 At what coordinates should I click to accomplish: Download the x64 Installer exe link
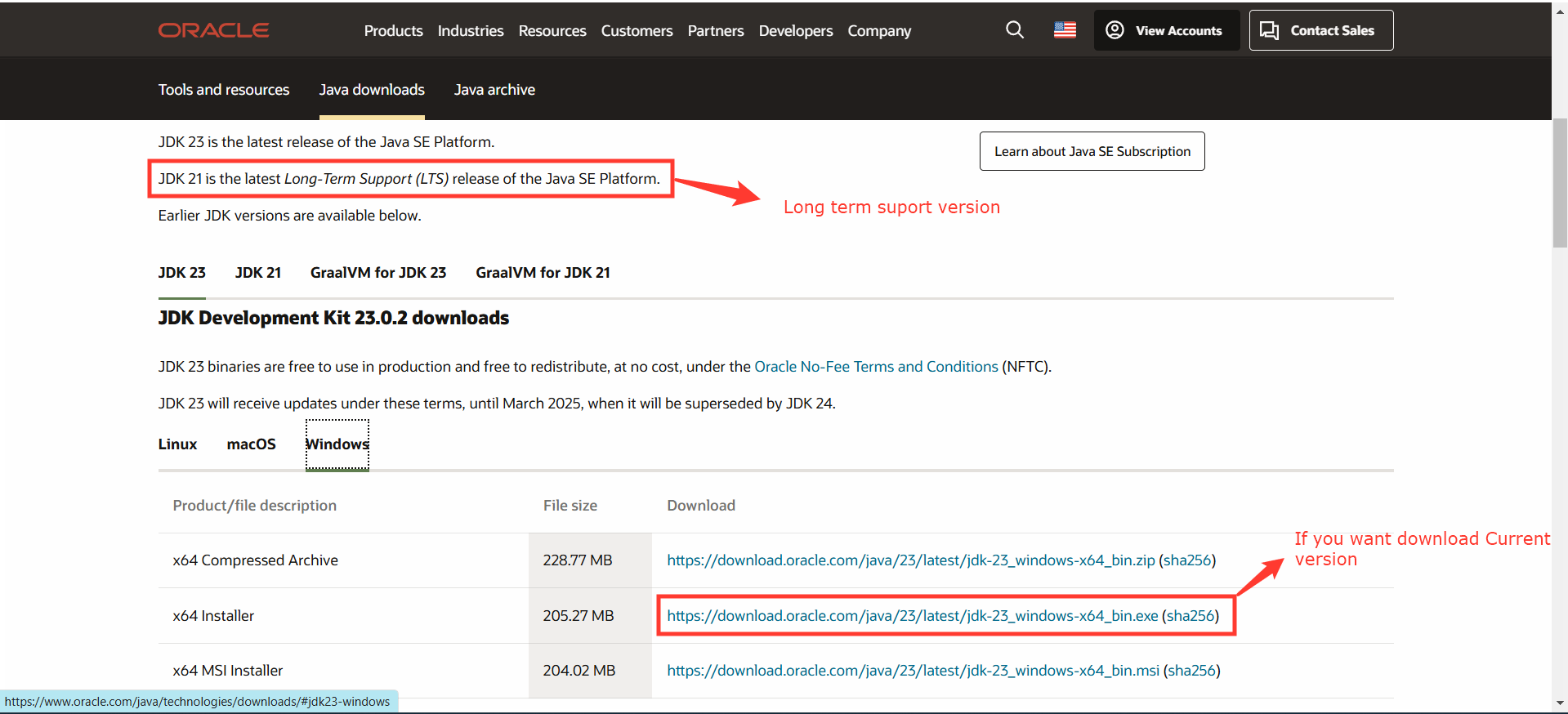913,616
